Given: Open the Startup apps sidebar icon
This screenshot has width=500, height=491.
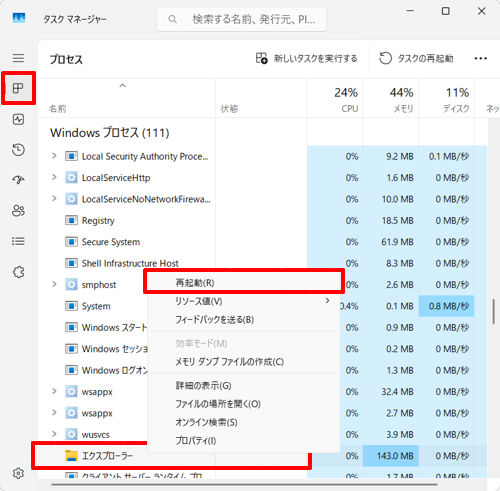Looking at the screenshot, I should [x=18, y=180].
